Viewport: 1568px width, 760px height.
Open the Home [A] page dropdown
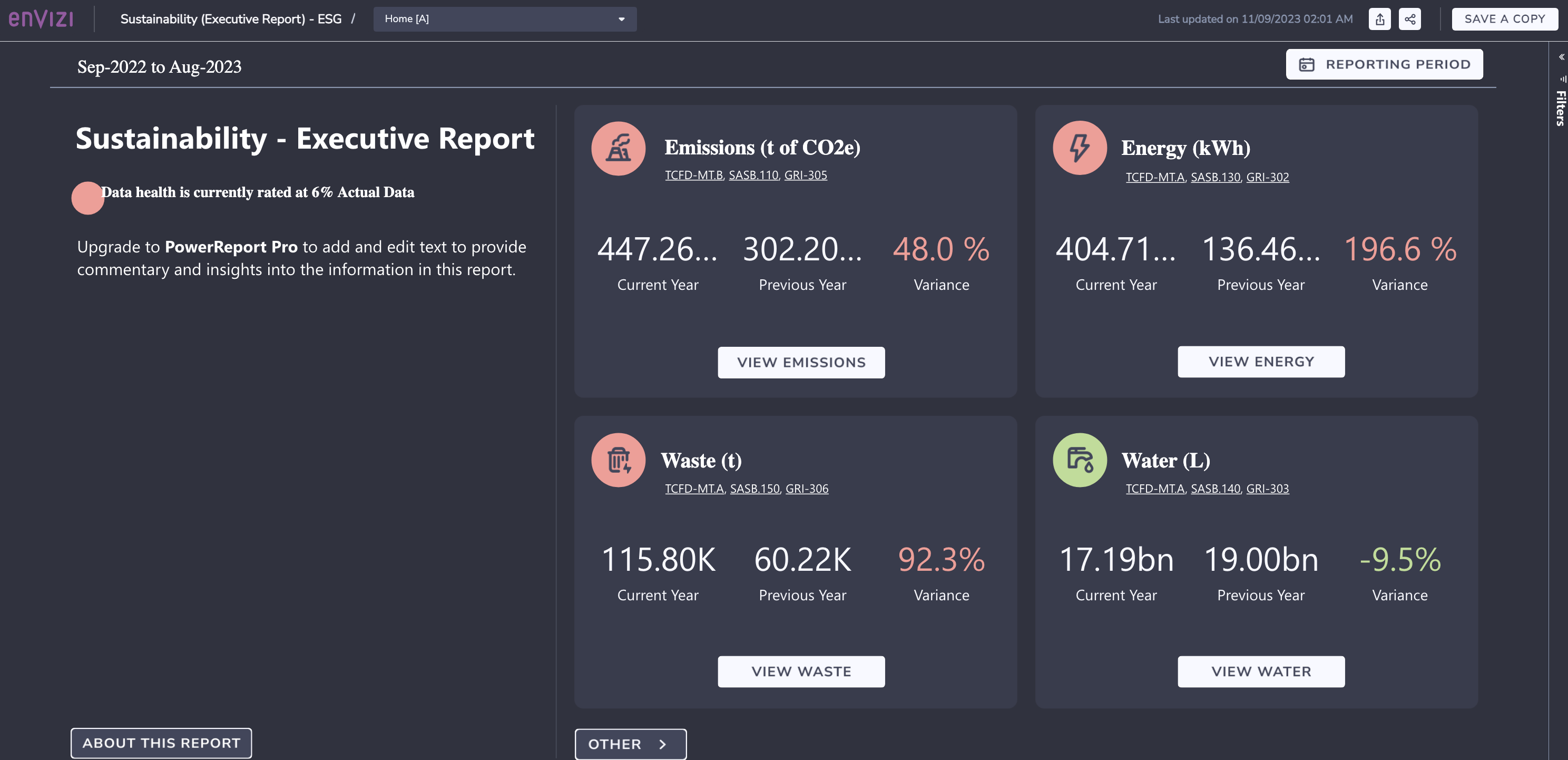pos(505,19)
